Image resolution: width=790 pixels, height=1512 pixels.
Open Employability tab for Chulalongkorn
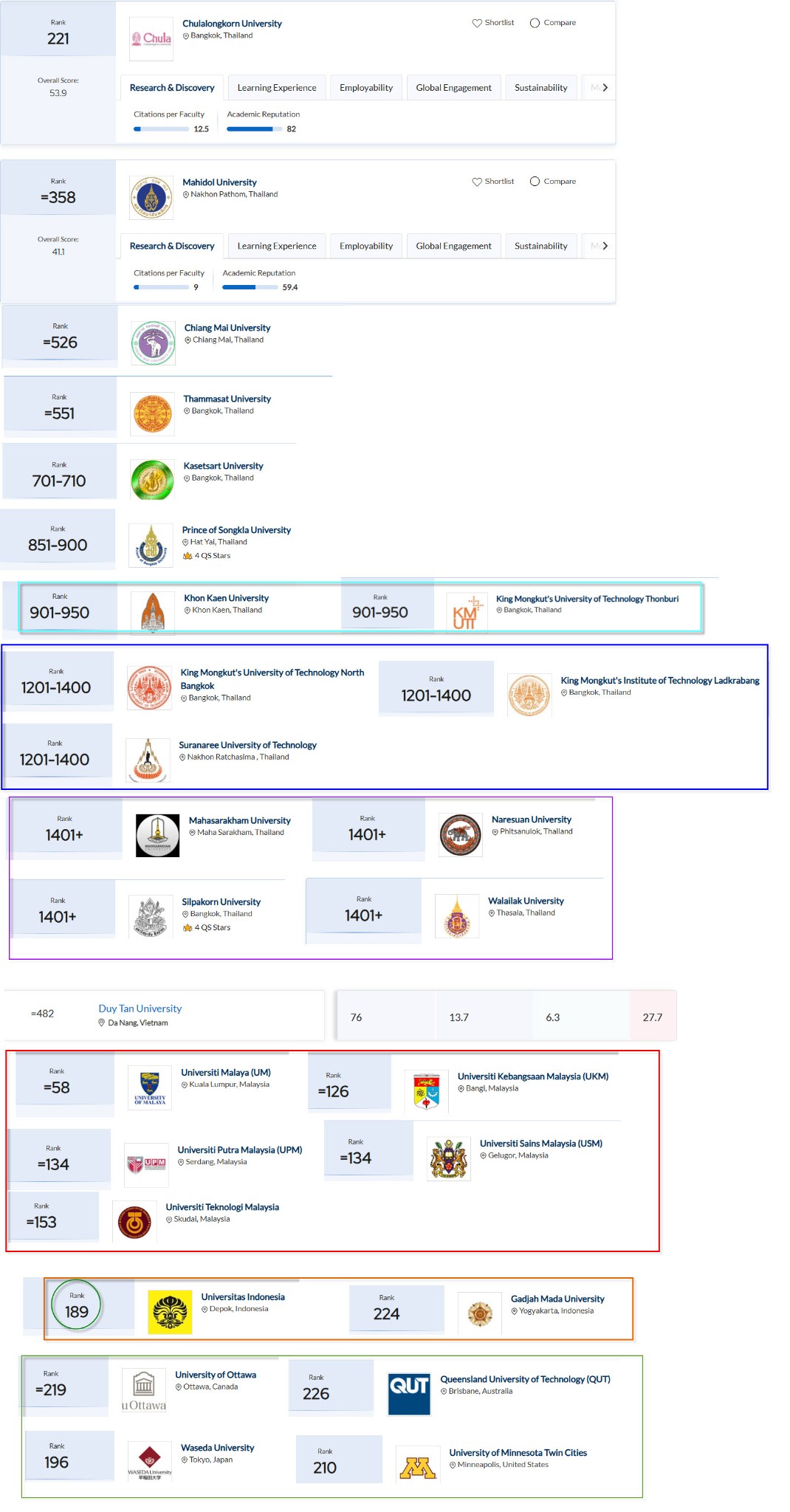pos(366,87)
